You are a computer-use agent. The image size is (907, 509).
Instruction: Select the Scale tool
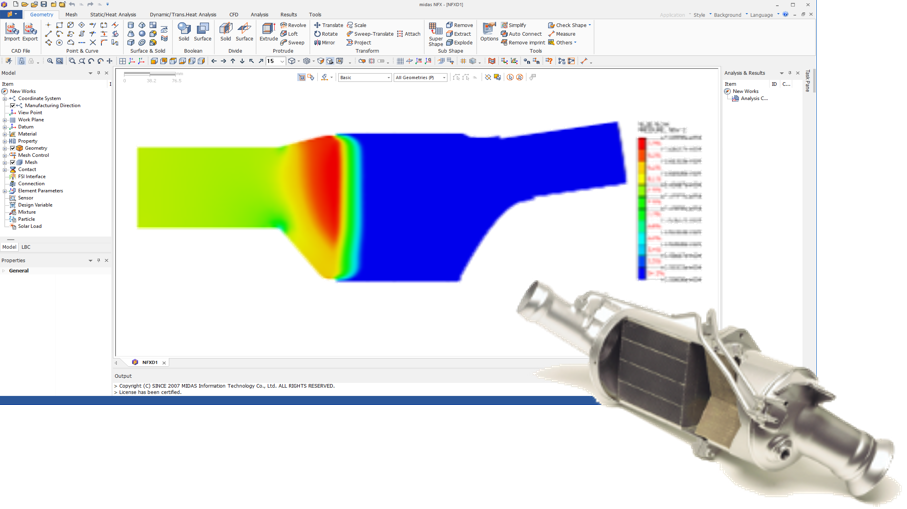(356, 25)
